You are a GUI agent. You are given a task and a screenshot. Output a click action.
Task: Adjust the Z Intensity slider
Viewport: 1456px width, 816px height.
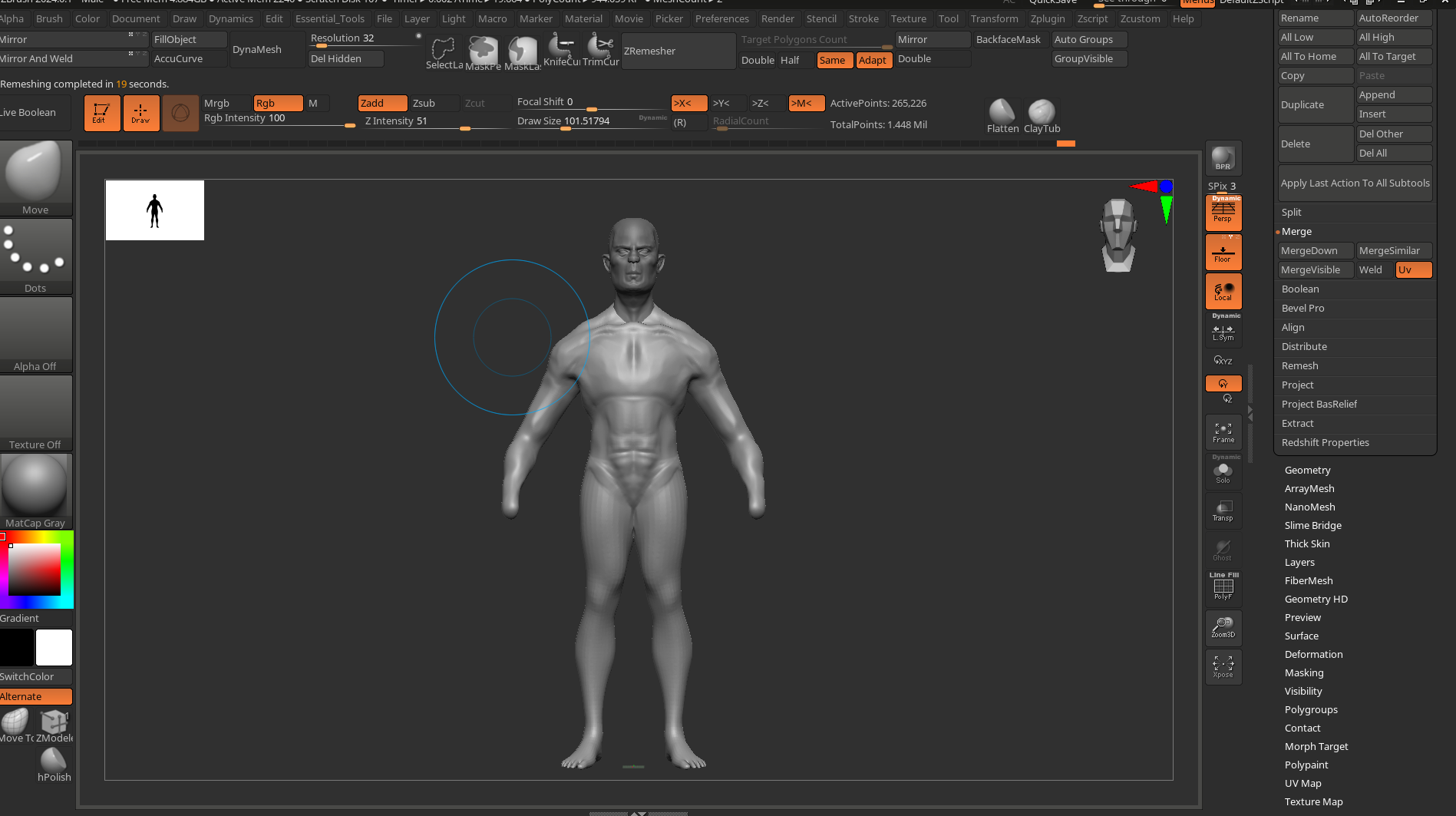(x=436, y=122)
